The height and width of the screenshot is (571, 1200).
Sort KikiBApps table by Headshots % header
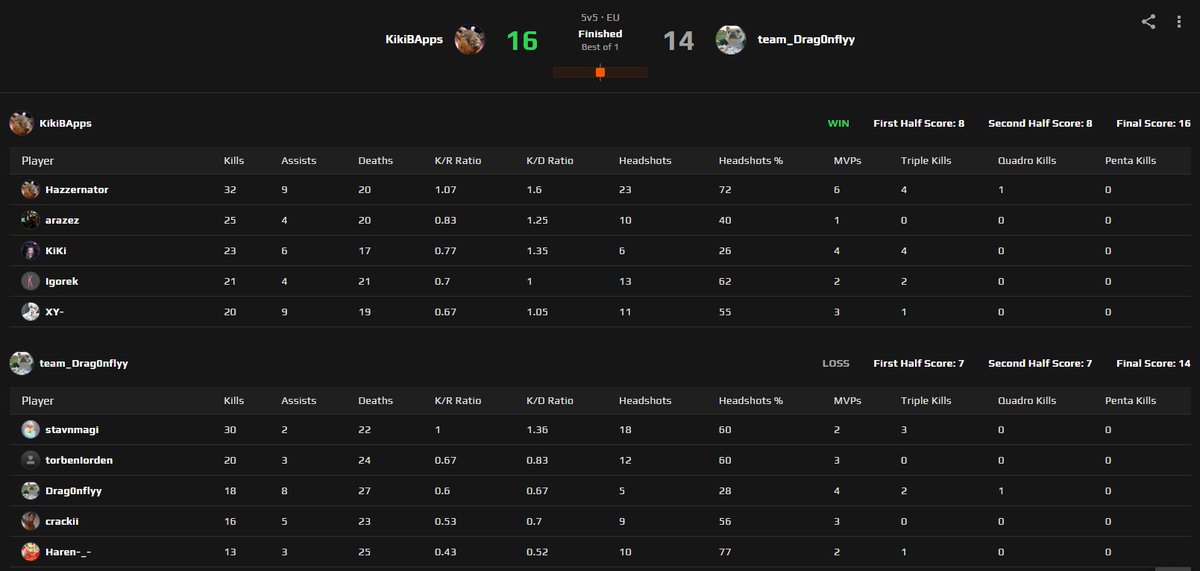pyautogui.click(x=750, y=160)
